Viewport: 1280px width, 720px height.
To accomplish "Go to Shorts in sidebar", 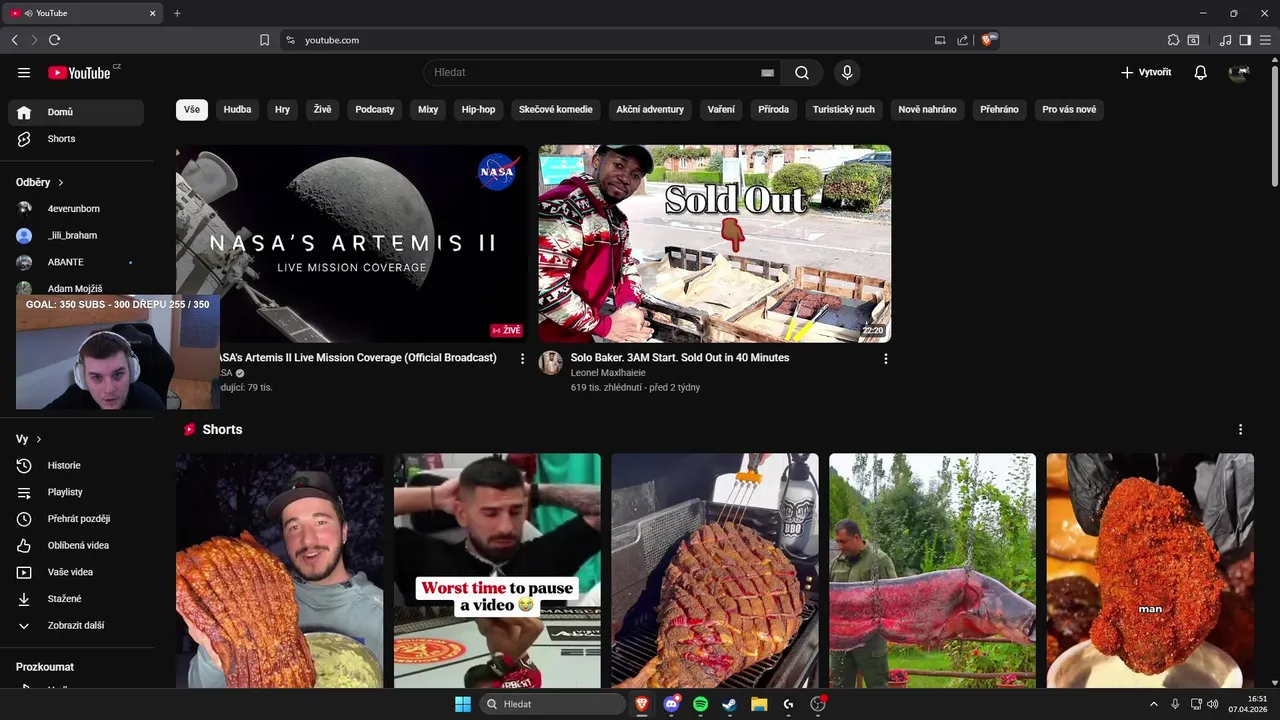I will pos(76,139).
